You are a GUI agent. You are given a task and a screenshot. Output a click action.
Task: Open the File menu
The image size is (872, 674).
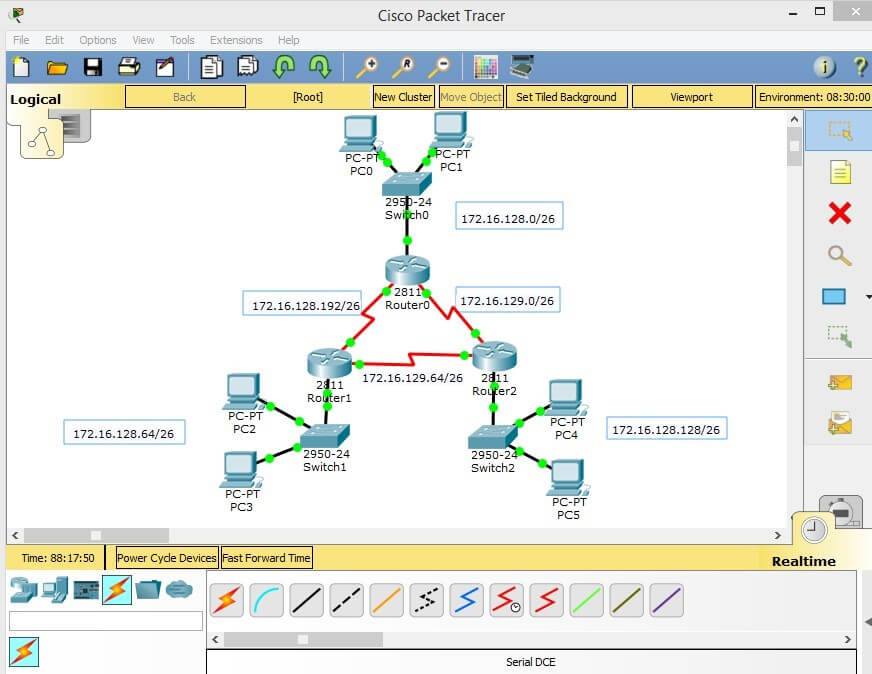tap(21, 40)
